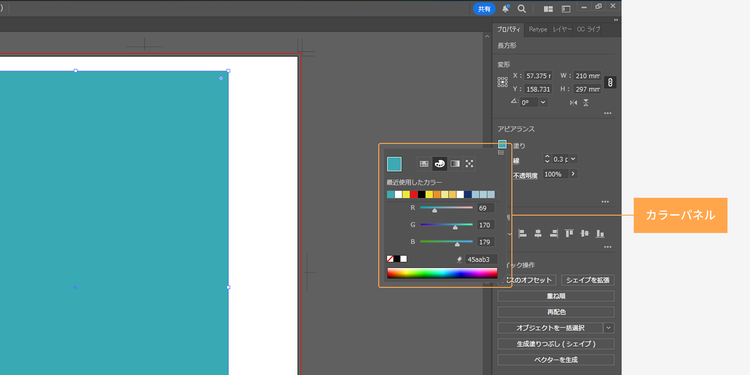This screenshot has height=375, width=750.
Task: Click the R value field showing 69
Action: tap(485, 208)
